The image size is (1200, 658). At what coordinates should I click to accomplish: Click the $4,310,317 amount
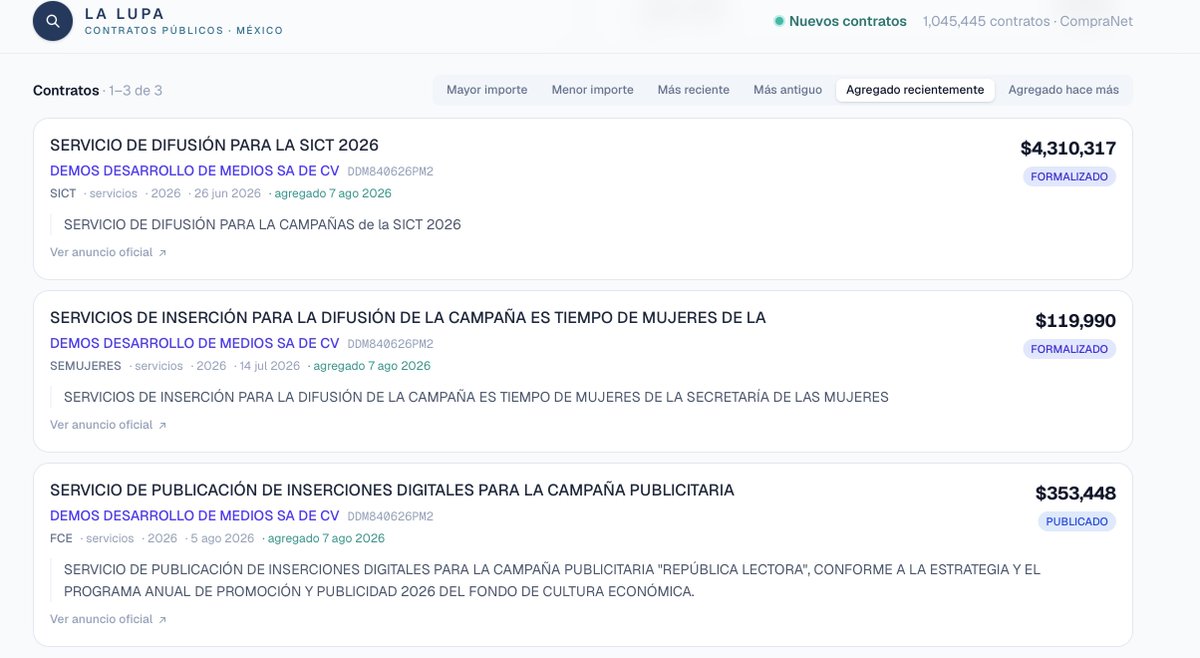tap(1068, 149)
